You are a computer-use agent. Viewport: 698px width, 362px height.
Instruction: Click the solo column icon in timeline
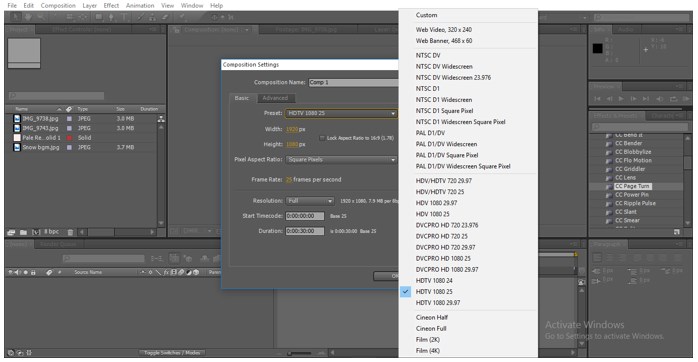25,272
